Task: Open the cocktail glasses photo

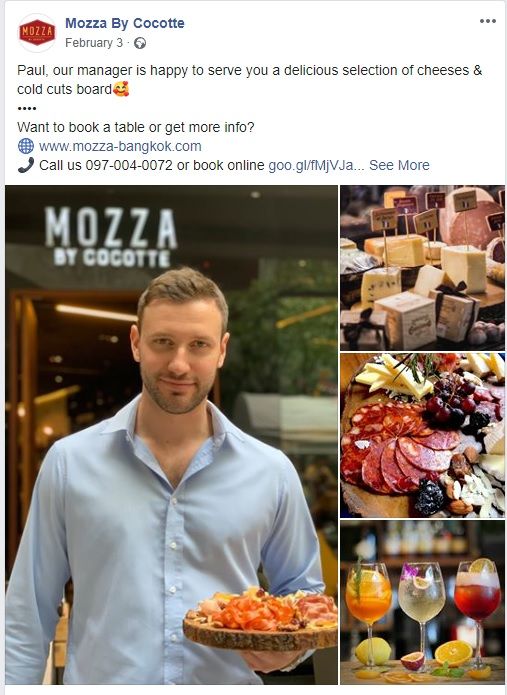Action: (x=422, y=602)
